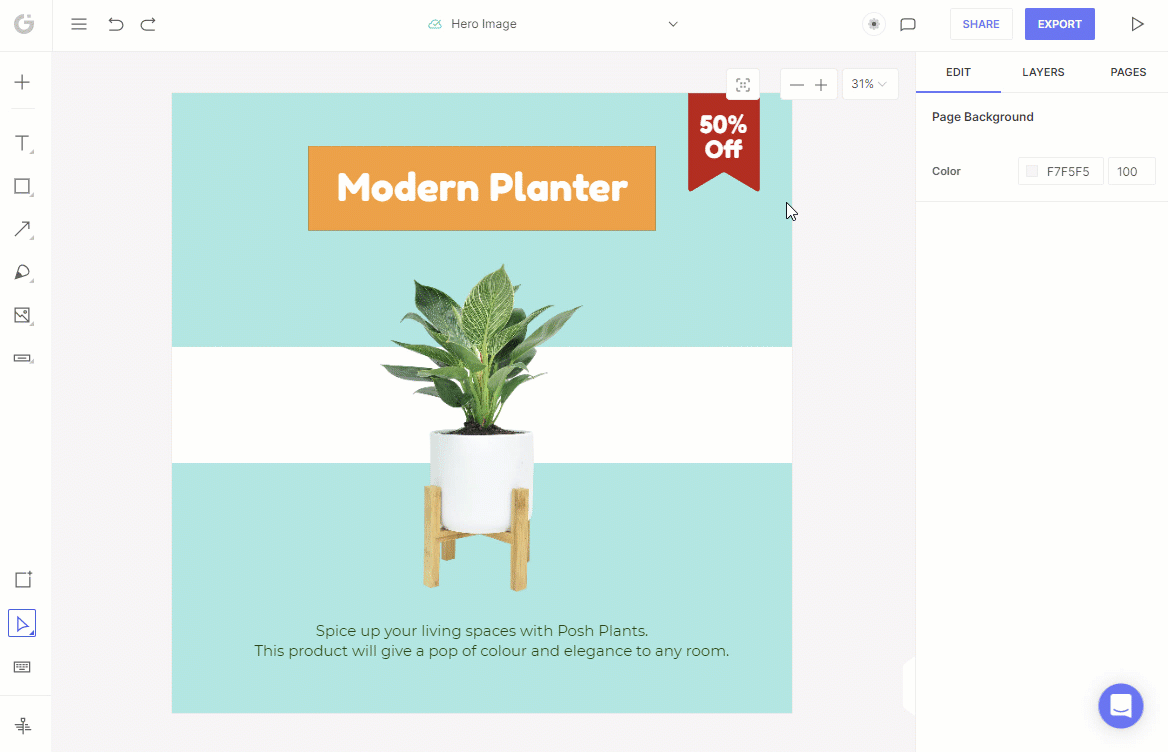Undo the last action
Screen dimensions: 1168x752
click(115, 24)
